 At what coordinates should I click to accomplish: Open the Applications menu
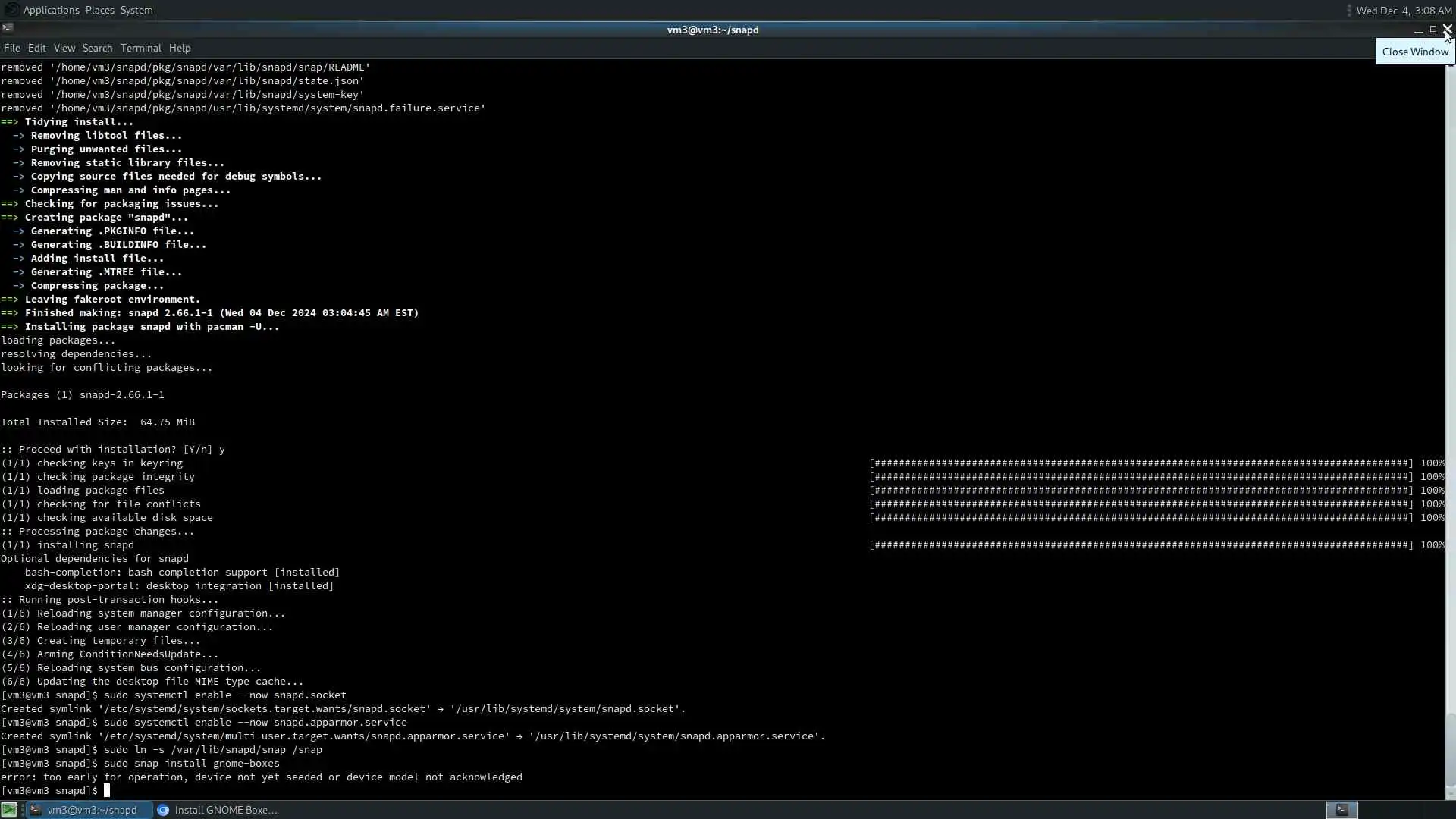coord(51,10)
